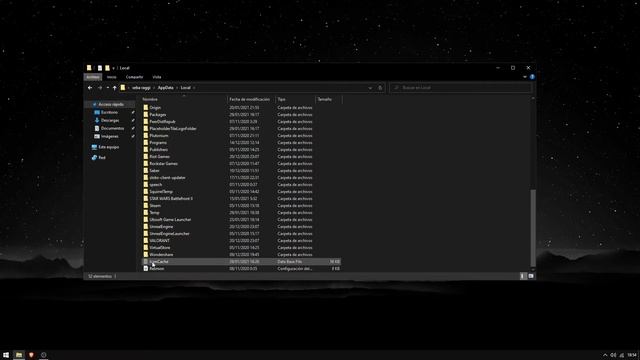Expand chevron after Local in breadcrumb
Image resolution: width=640 pixels, height=360 pixels.
(194, 88)
